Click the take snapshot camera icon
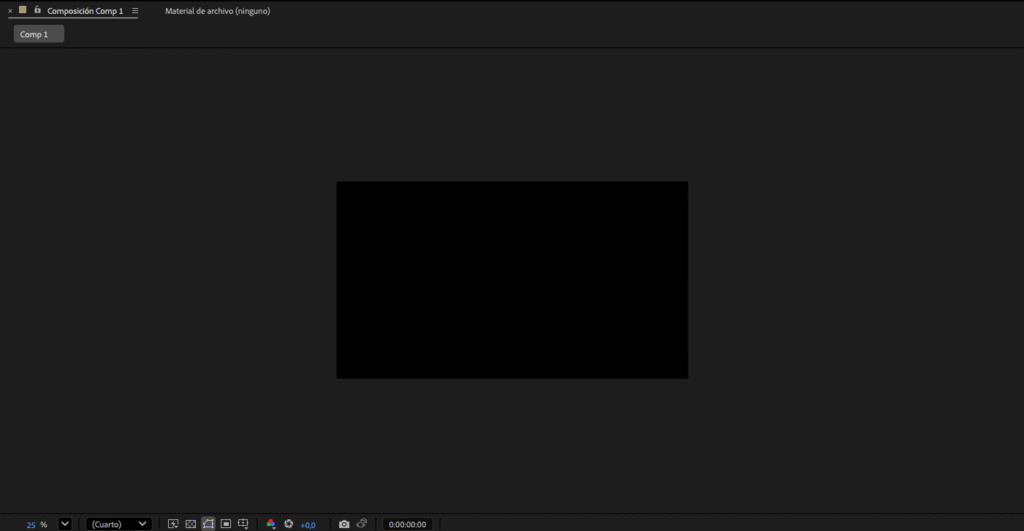Image resolution: width=1024 pixels, height=531 pixels. (x=344, y=524)
